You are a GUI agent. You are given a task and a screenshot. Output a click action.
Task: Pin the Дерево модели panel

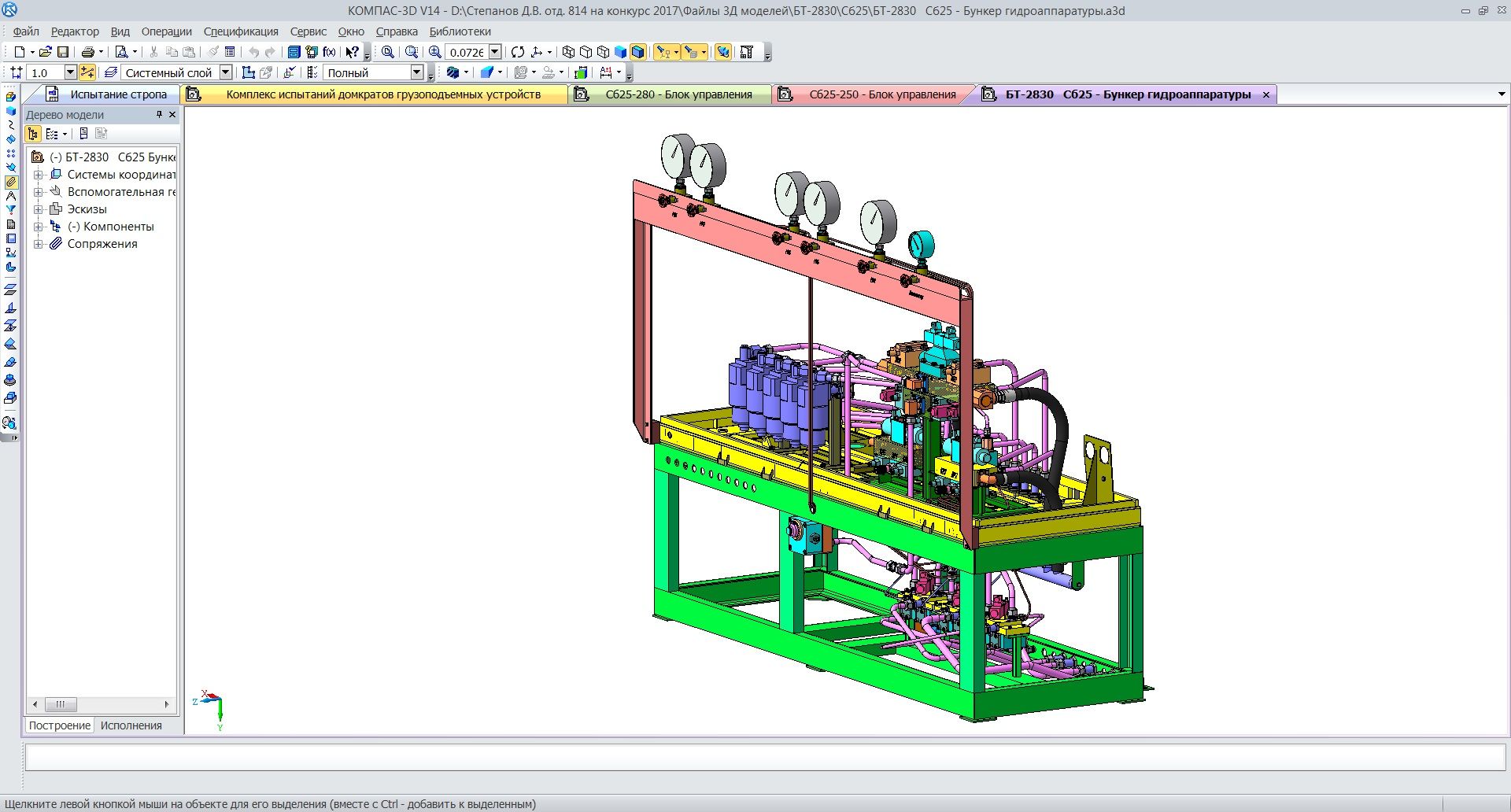point(159,115)
